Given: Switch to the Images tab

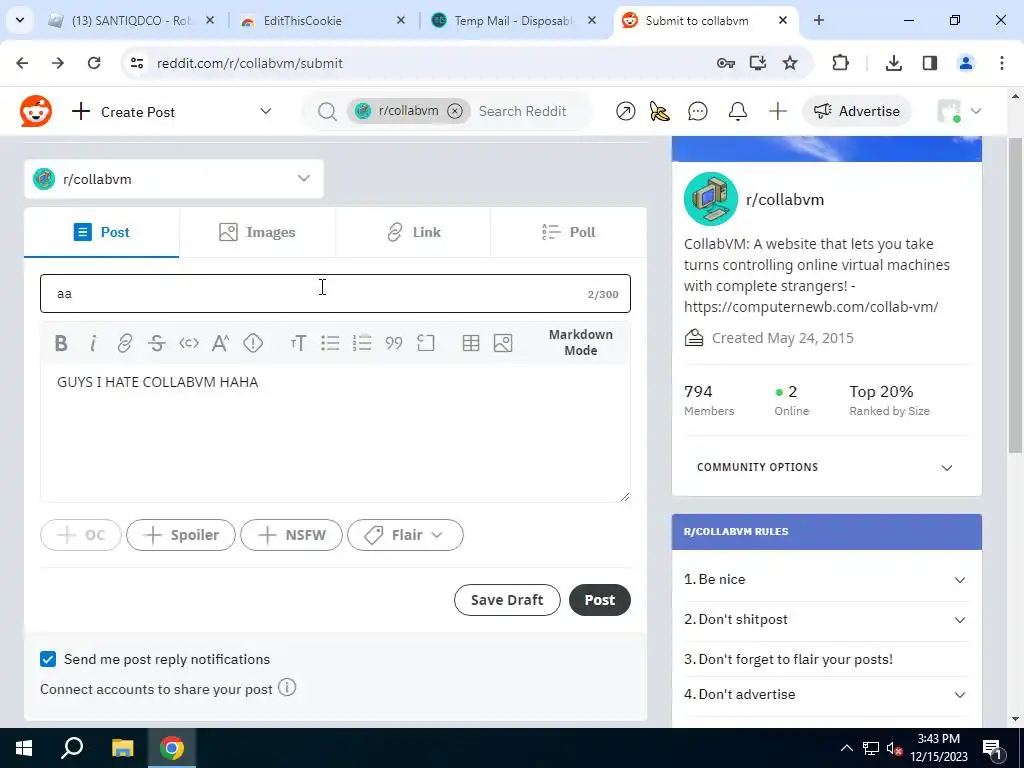Looking at the screenshot, I should (x=257, y=232).
